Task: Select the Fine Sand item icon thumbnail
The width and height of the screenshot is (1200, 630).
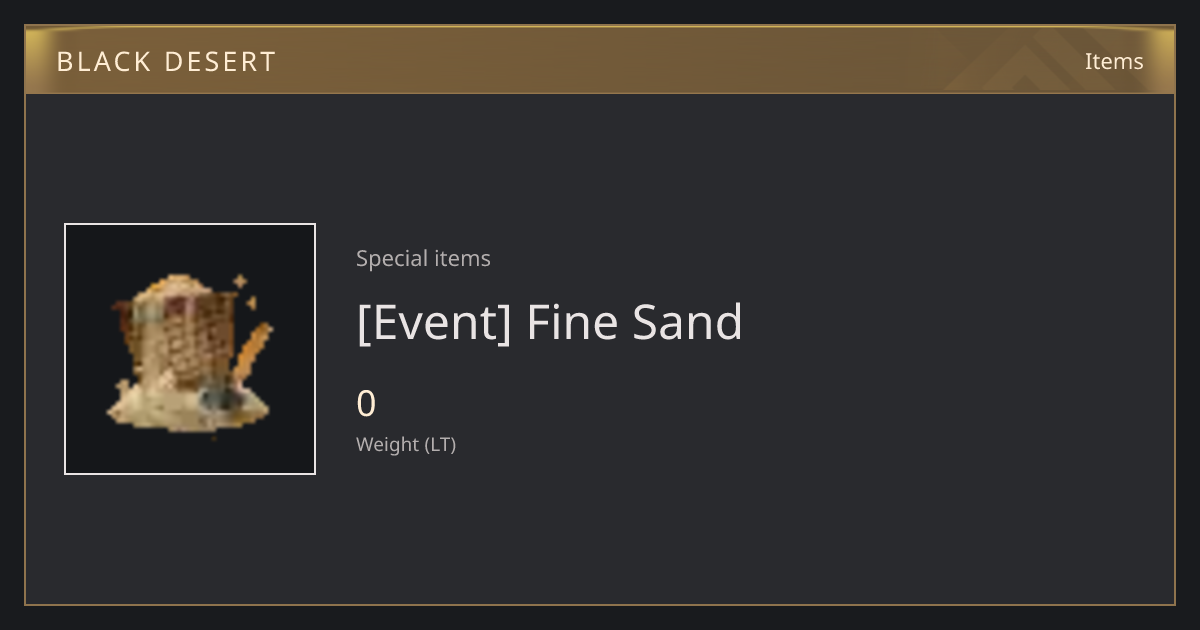Action: [x=190, y=349]
